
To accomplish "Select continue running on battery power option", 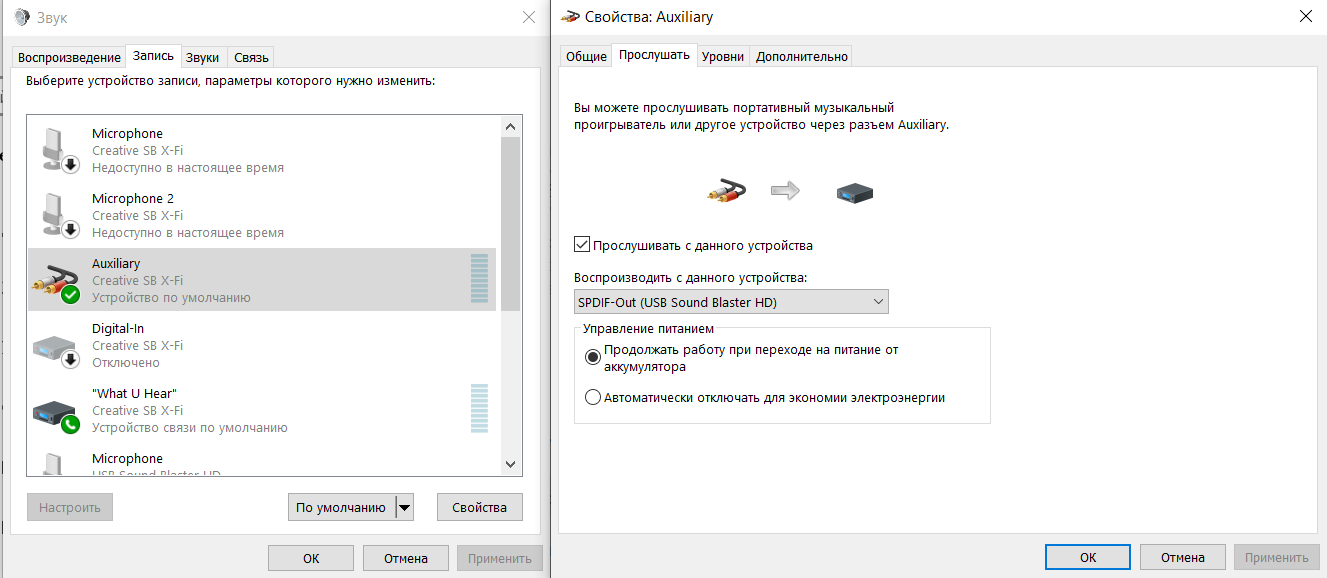I will [x=592, y=356].
